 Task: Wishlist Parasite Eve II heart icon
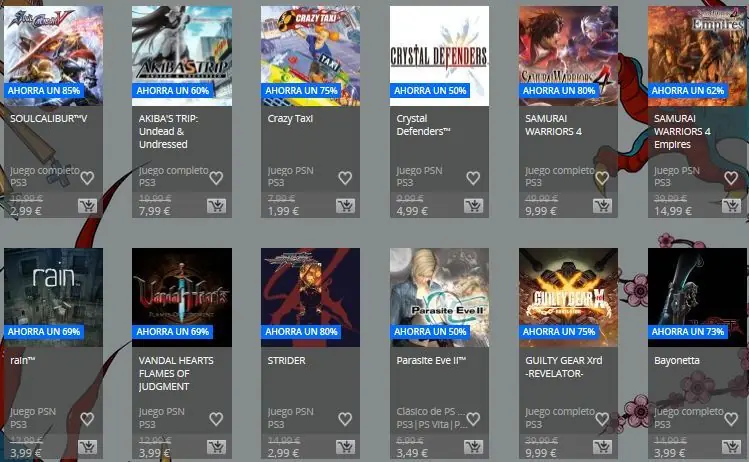point(473,419)
